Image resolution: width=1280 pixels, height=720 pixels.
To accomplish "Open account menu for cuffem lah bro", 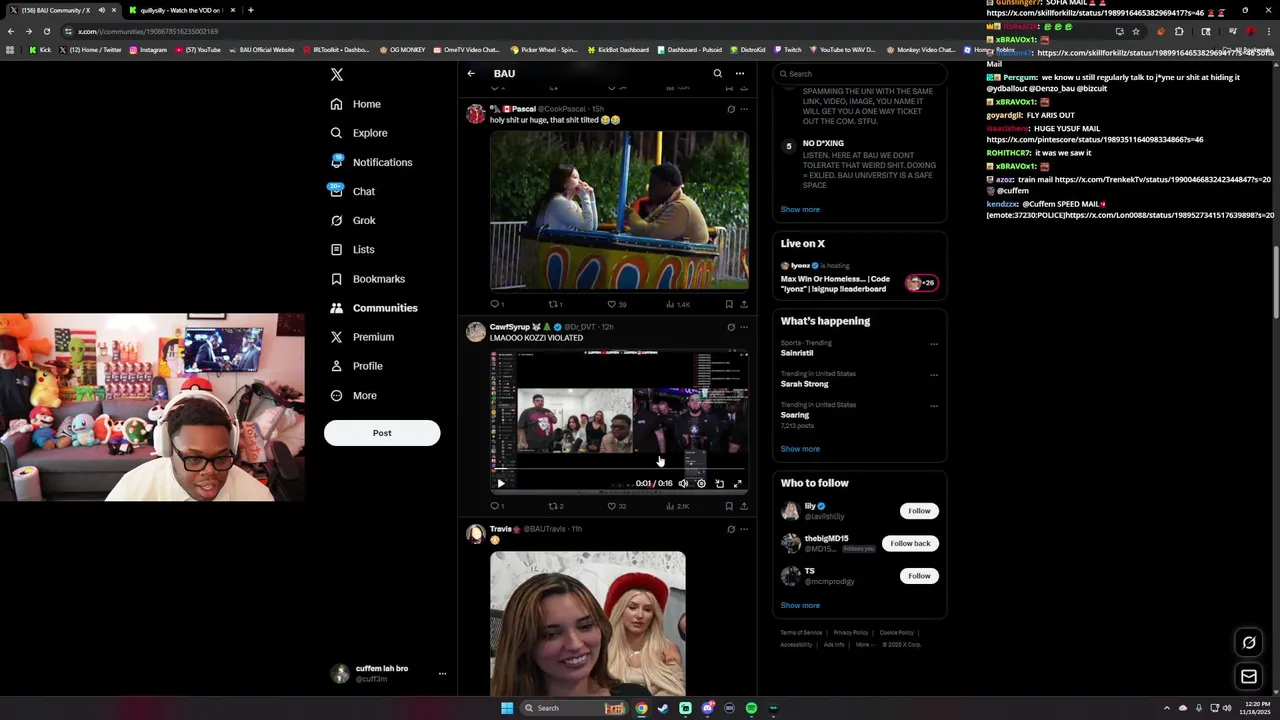I will tap(388, 673).
